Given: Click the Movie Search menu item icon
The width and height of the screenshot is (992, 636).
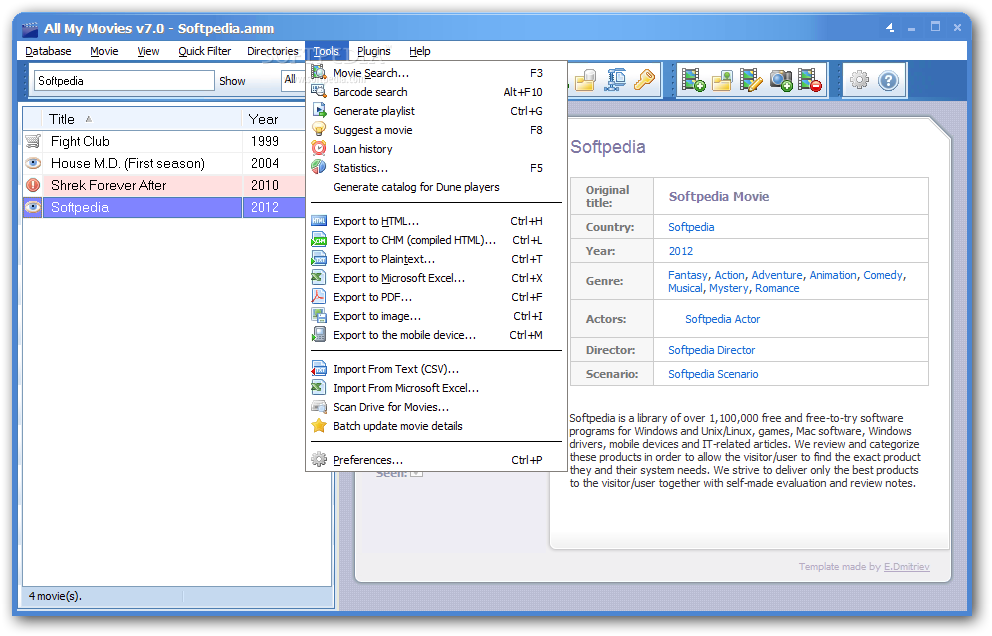Looking at the screenshot, I should click(319, 73).
